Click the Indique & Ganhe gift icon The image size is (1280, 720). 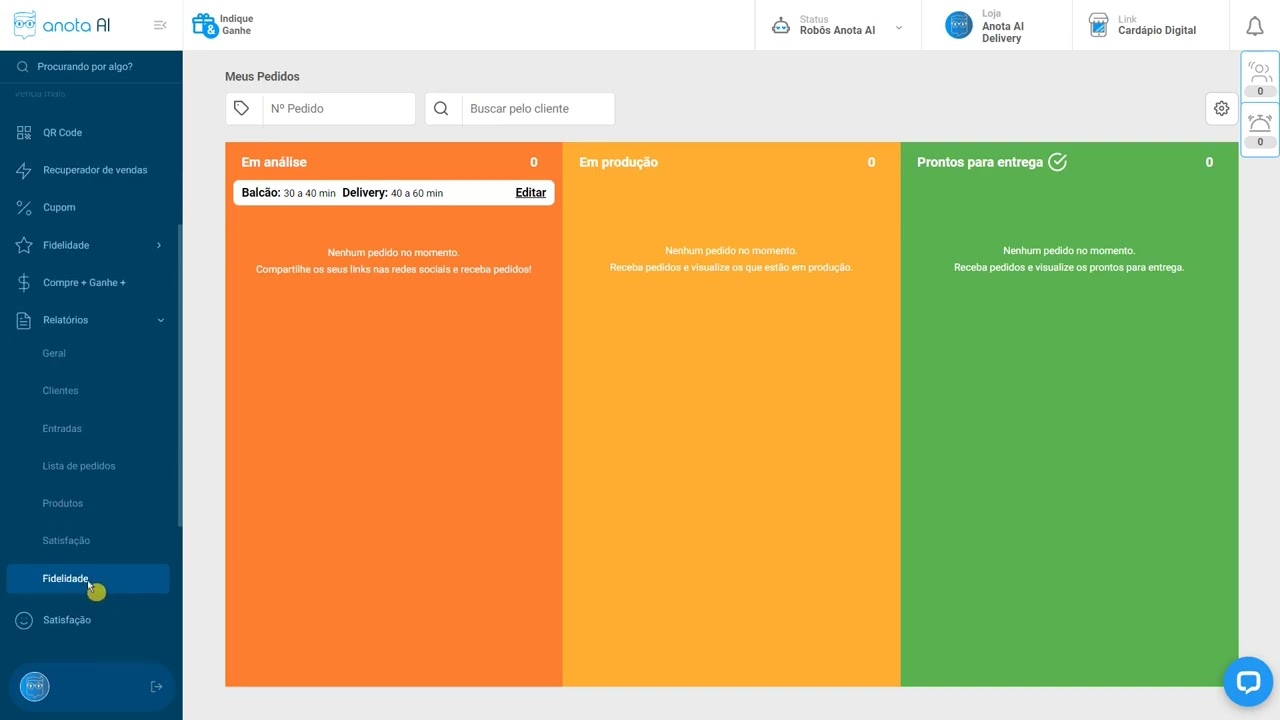pyautogui.click(x=204, y=25)
